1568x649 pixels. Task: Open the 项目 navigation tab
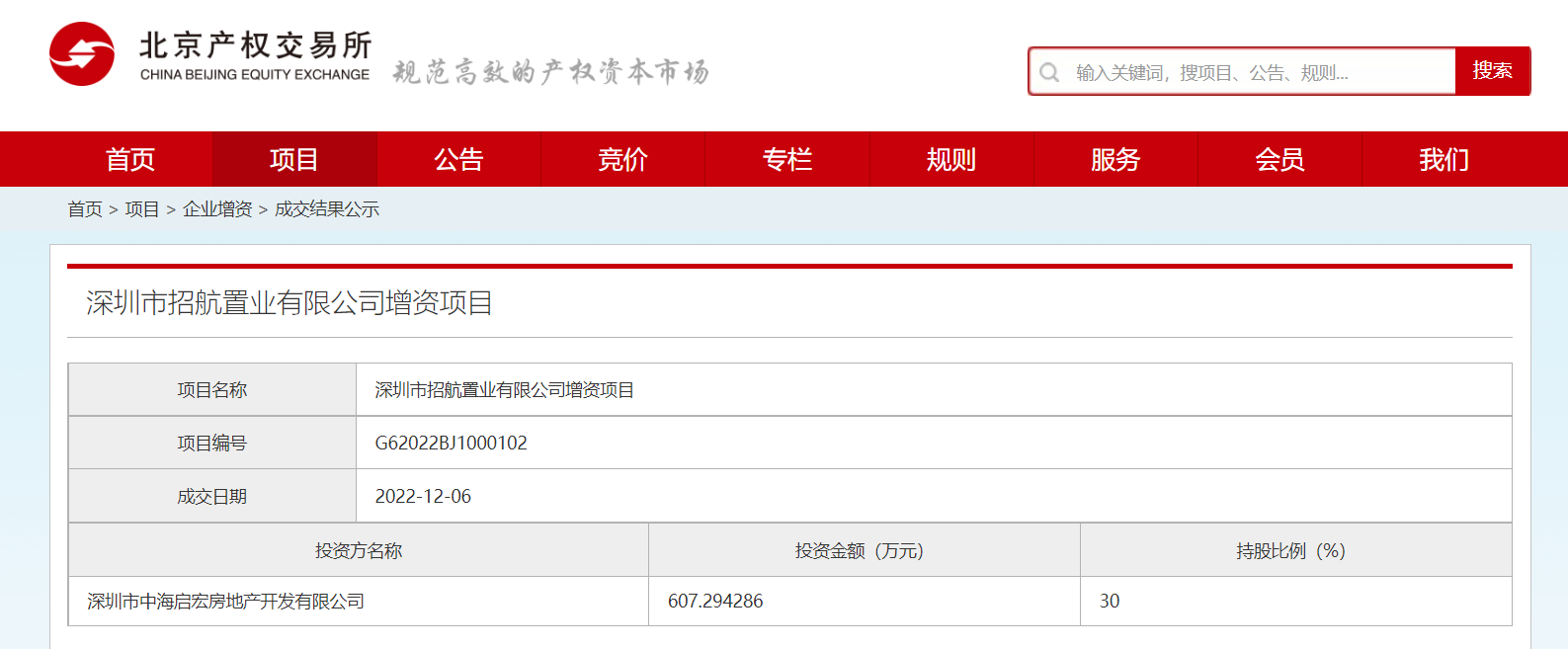click(294, 159)
